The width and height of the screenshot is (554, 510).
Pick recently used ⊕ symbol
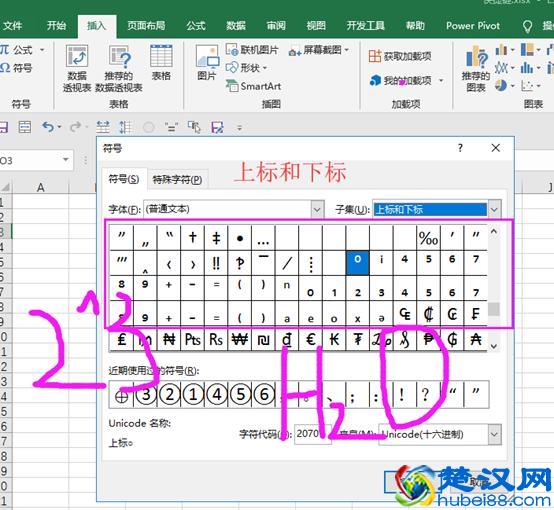pyautogui.click(x=122, y=395)
